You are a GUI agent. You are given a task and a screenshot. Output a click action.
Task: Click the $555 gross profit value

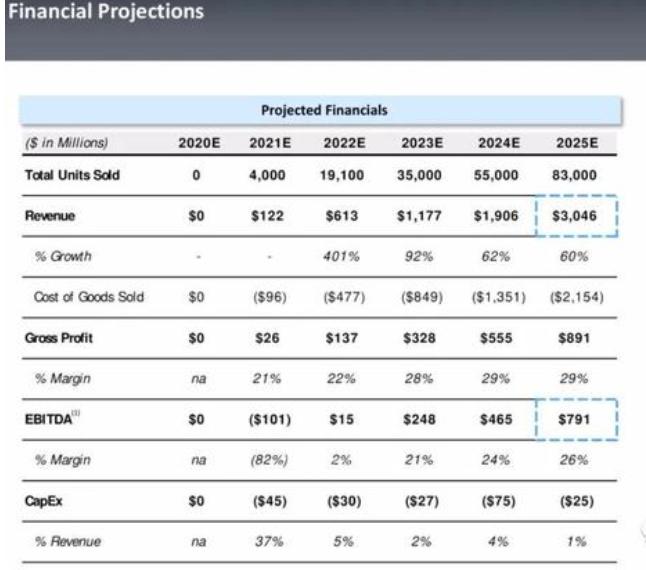click(498, 338)
